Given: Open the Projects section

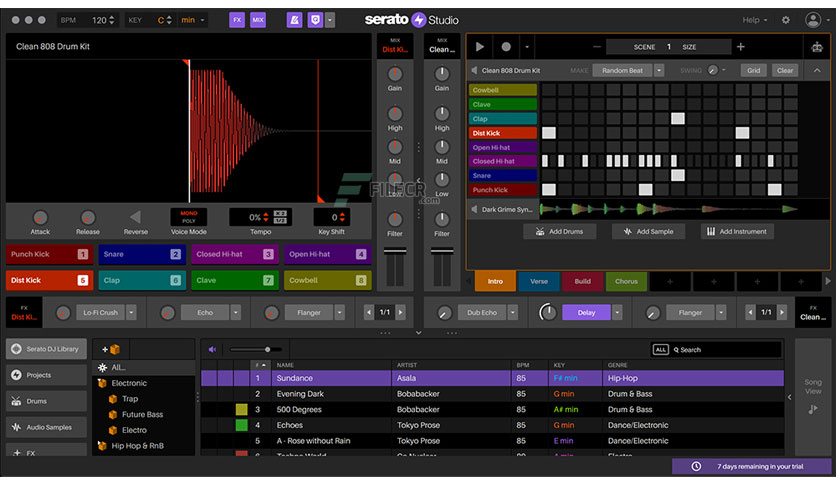Looking at the screenshot, I should pos(46,375).
